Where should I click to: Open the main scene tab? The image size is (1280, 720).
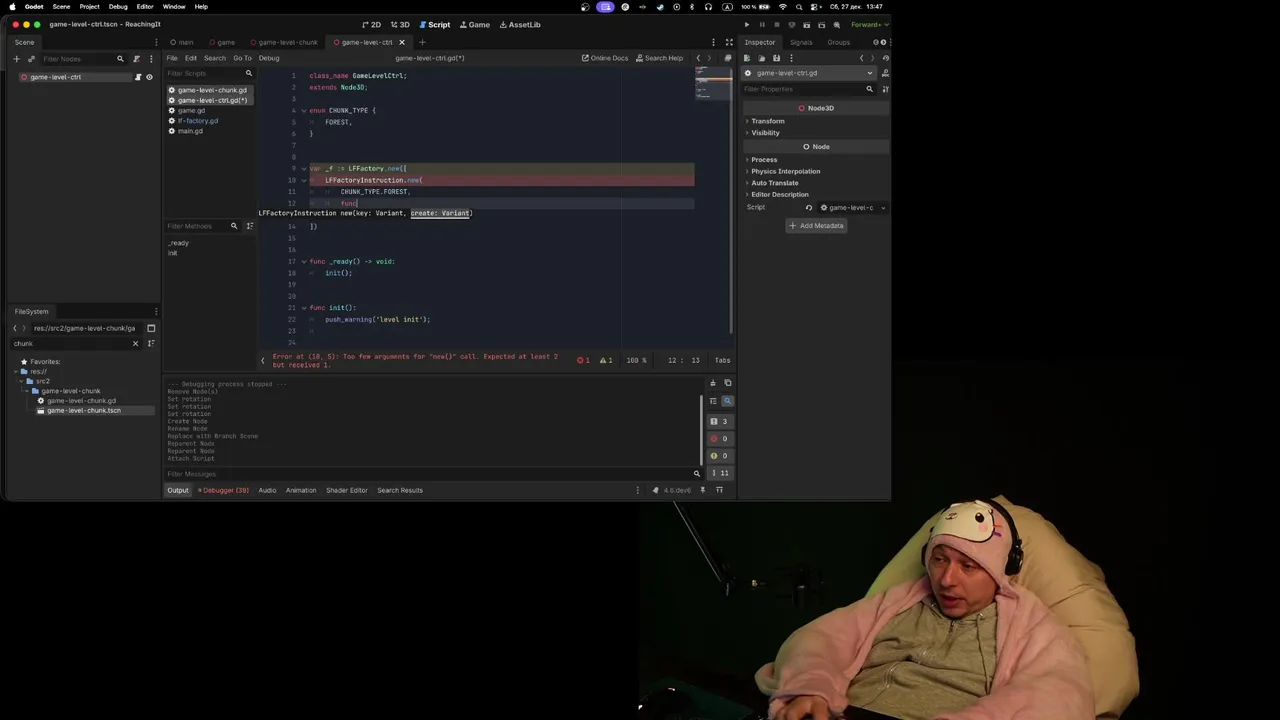[x=181, y=42]
